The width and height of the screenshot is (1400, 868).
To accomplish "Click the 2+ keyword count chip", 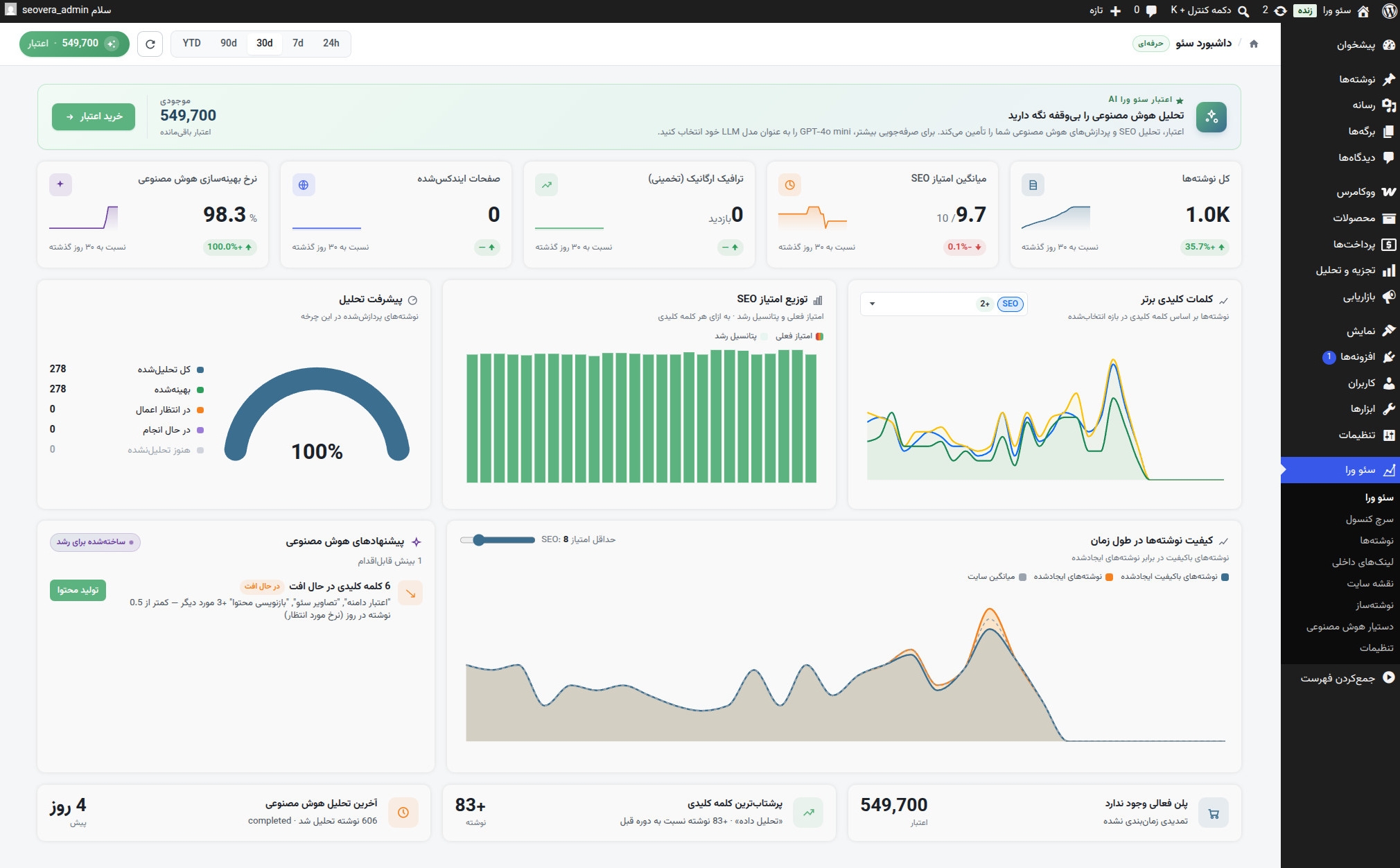I will (x=985, y=304).
